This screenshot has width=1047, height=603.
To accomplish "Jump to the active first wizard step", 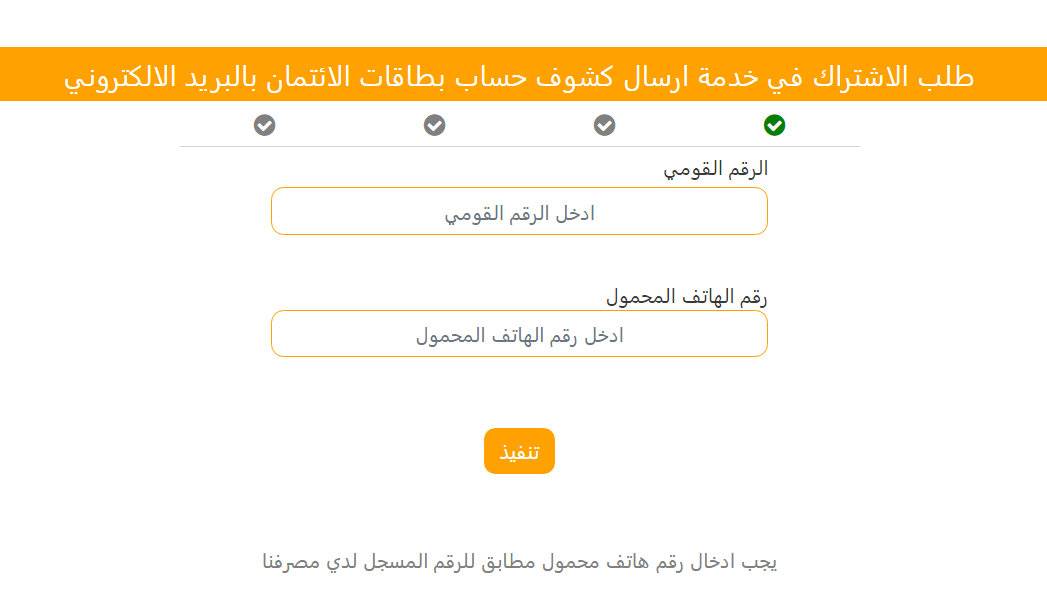I will 774,125.
